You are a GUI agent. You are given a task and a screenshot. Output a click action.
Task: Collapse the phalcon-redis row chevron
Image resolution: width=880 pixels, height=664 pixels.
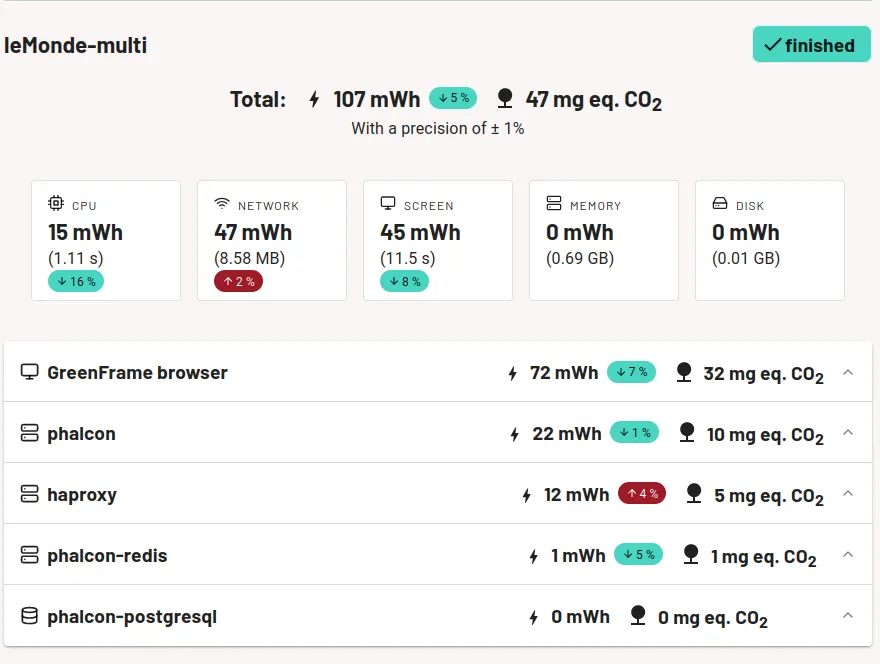848,555
